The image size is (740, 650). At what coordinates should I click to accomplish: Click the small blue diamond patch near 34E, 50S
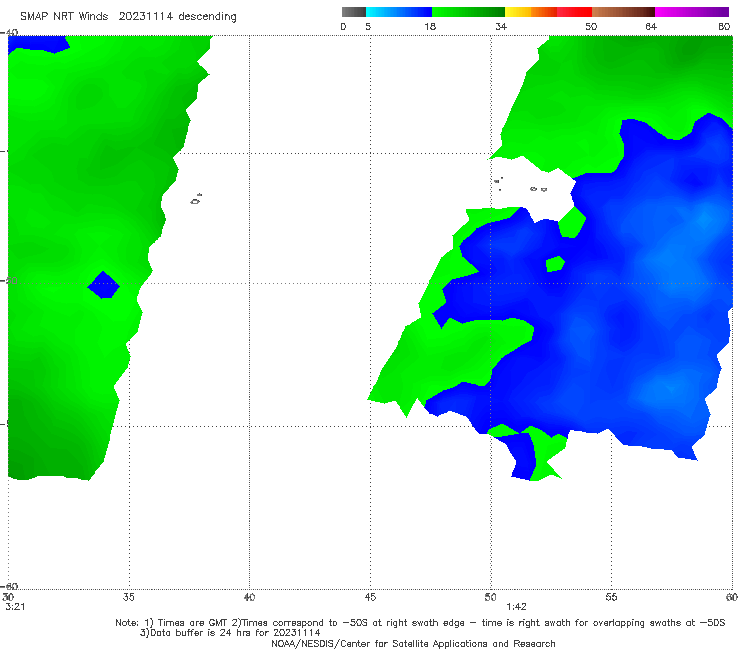[x=103, y=285]
